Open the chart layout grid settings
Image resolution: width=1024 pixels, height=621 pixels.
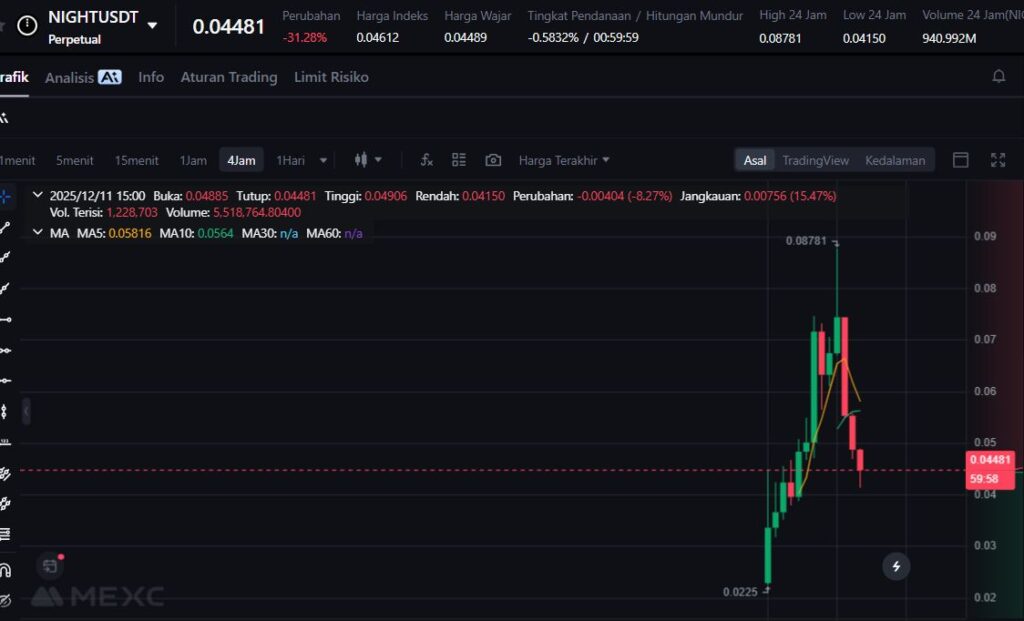click(x=459, y=160)
